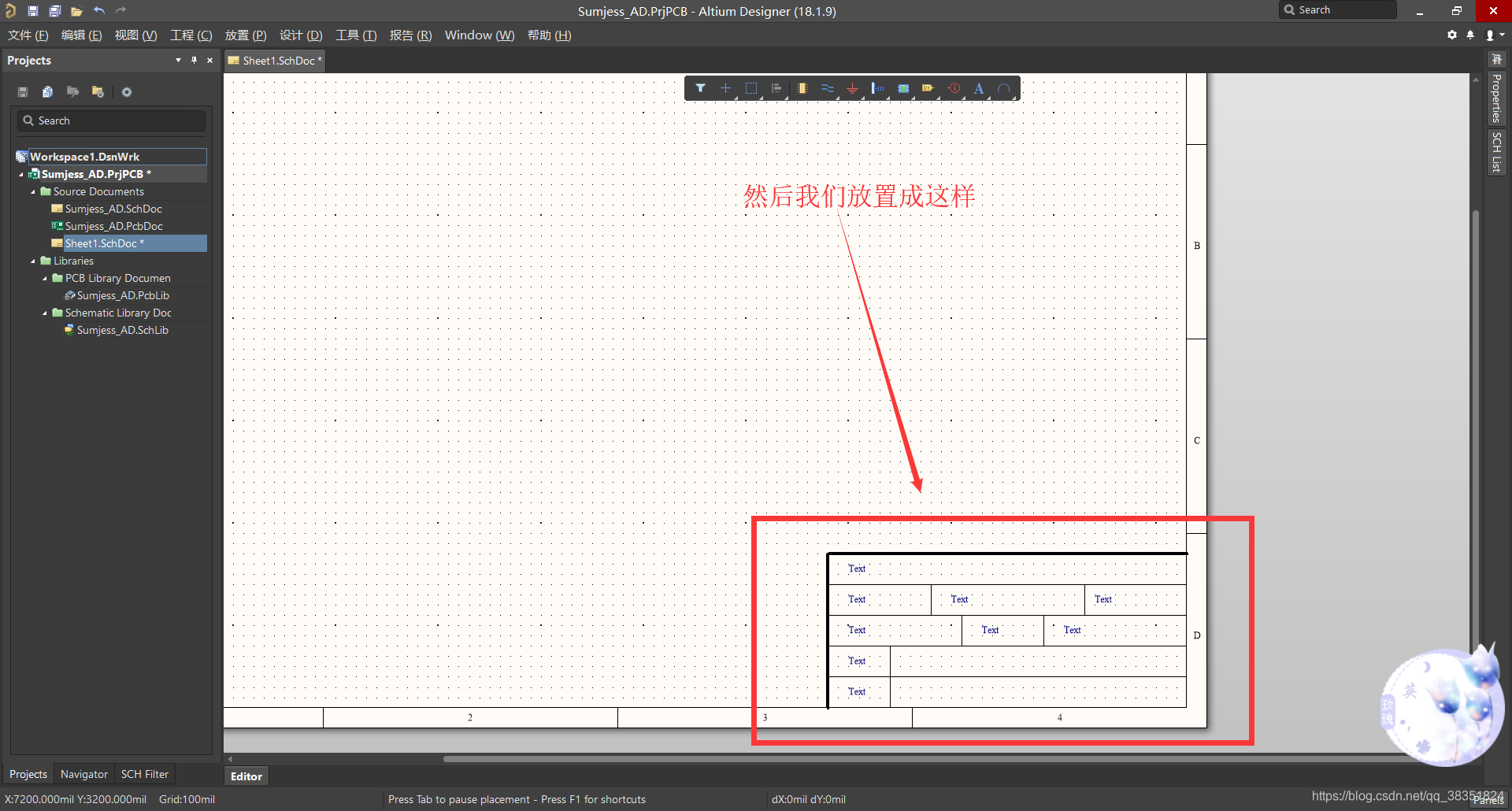Switch to the SCH Filter panel tab
Screen dimensions: 1512x811
(x=144, y=774)
